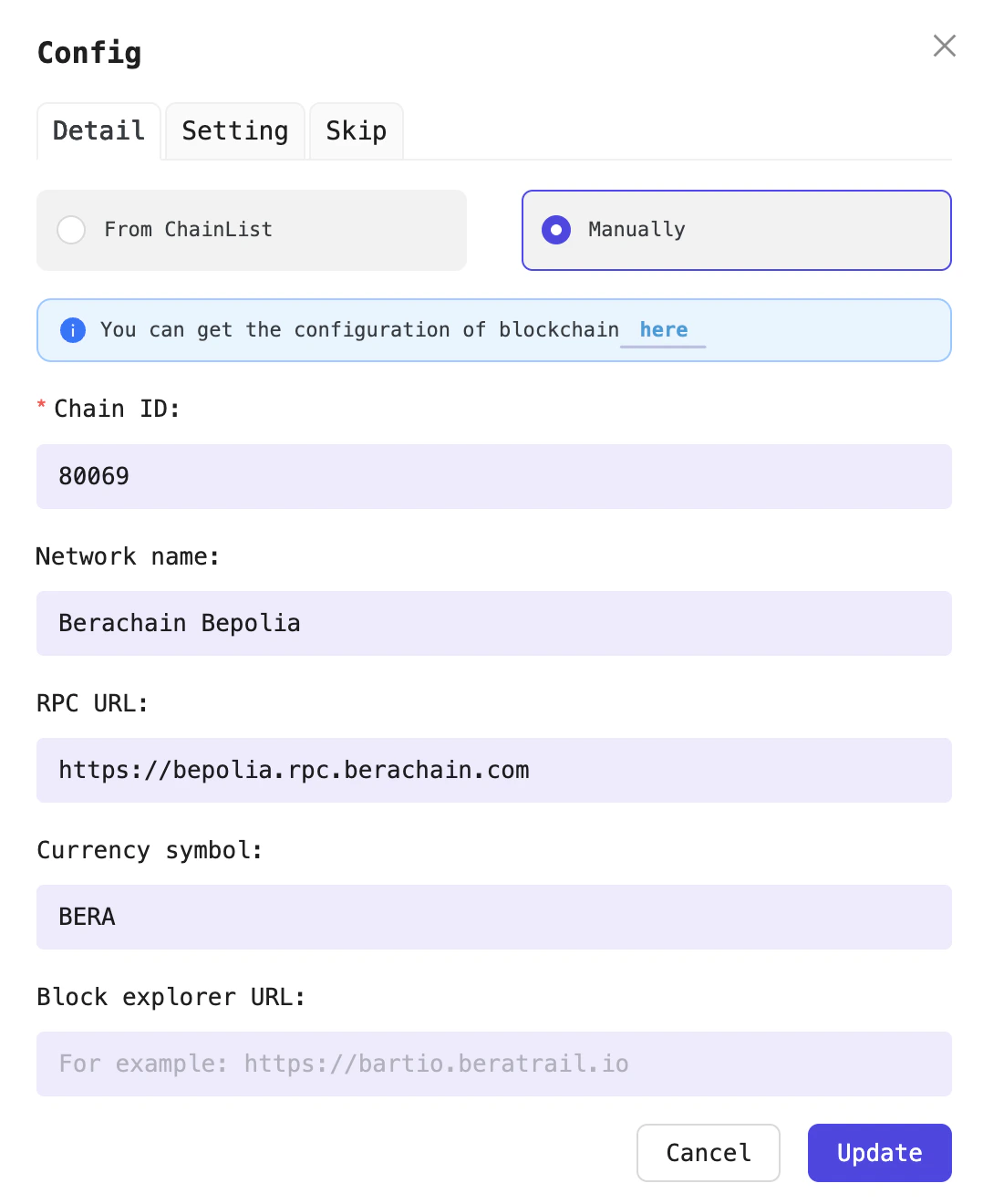Open the blockchain configuration 'here' link
The image size is (983, 1204).
click(663, 330)
